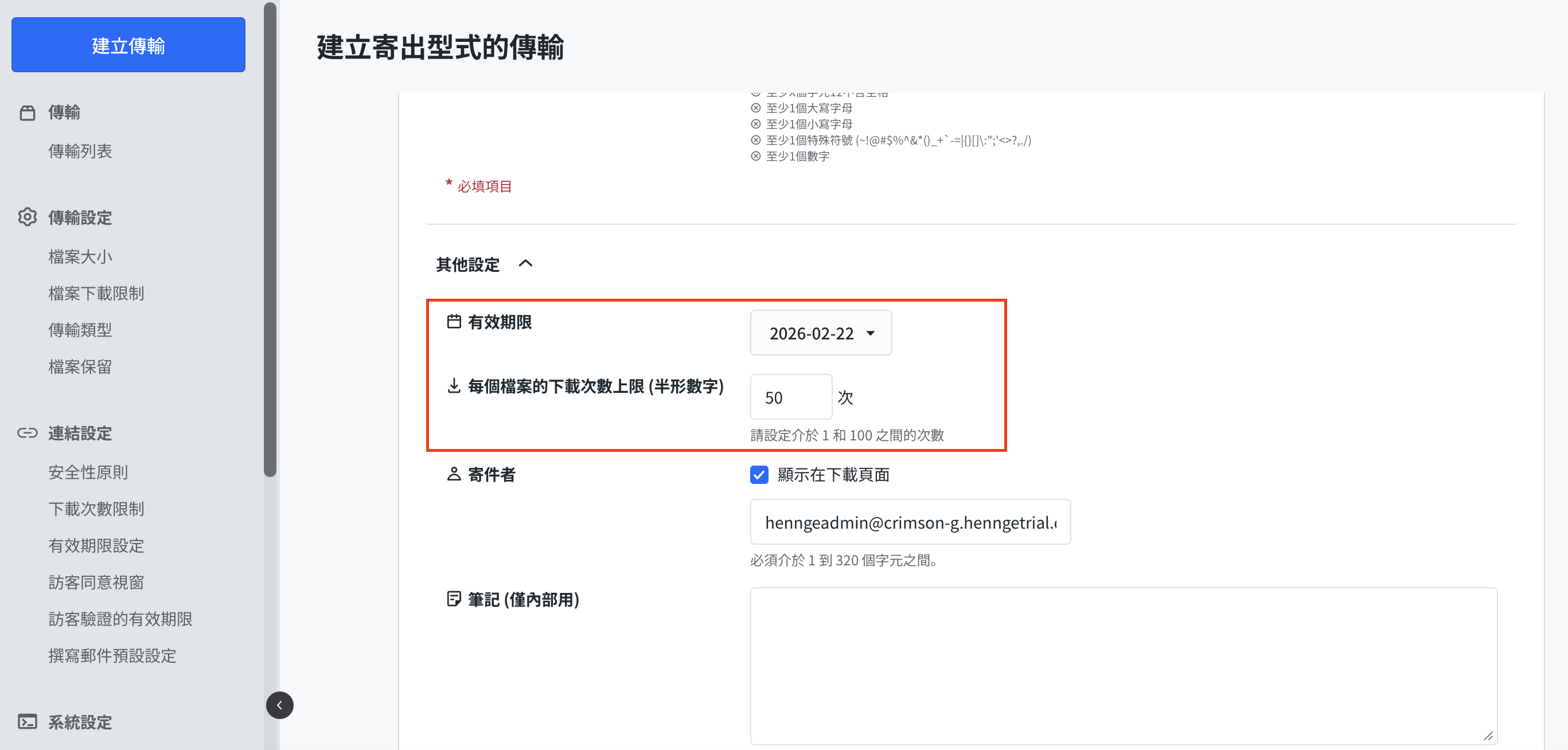Select 傳輸類型 in the sidebar

coord(80,330)
